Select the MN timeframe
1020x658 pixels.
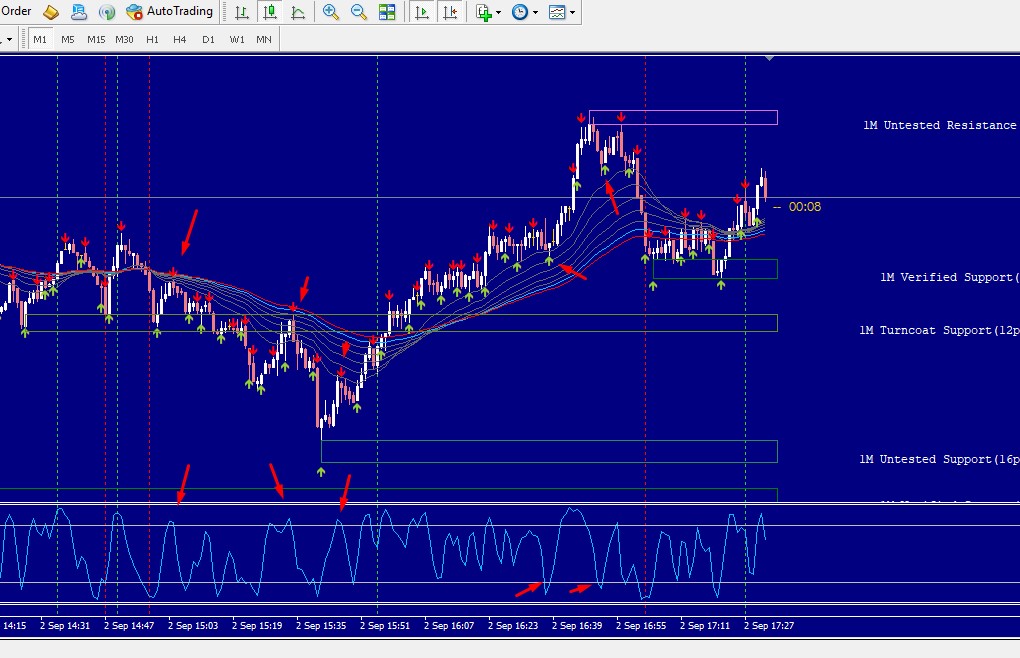point(263,39)
